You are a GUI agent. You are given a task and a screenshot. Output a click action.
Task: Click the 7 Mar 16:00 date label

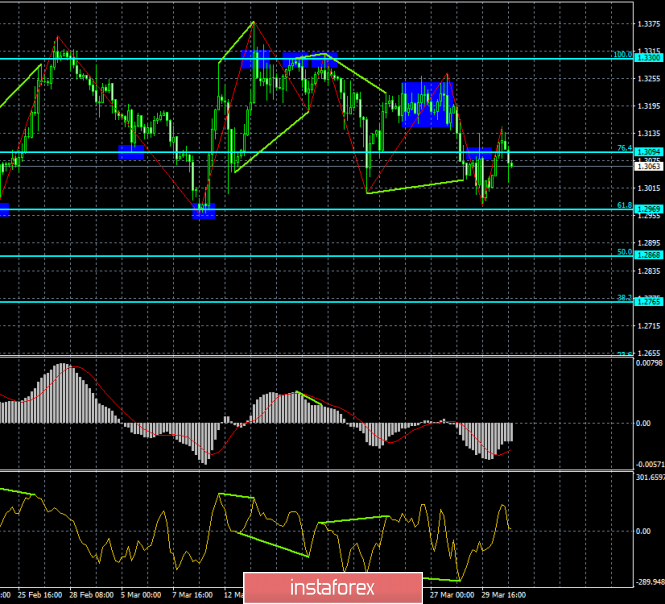click(x=192, y=593)
